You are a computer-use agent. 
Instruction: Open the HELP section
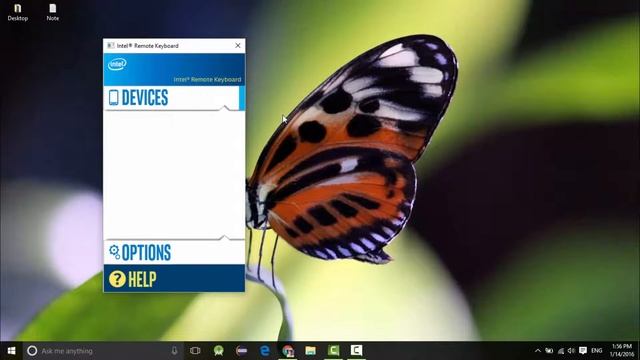click(x=174, y=279)
